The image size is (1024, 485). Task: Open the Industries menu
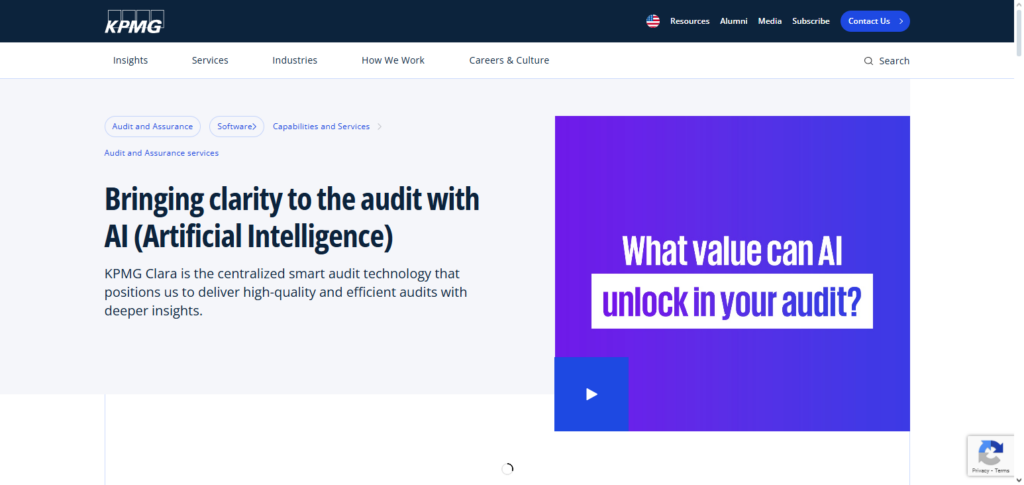pos(295,60)
